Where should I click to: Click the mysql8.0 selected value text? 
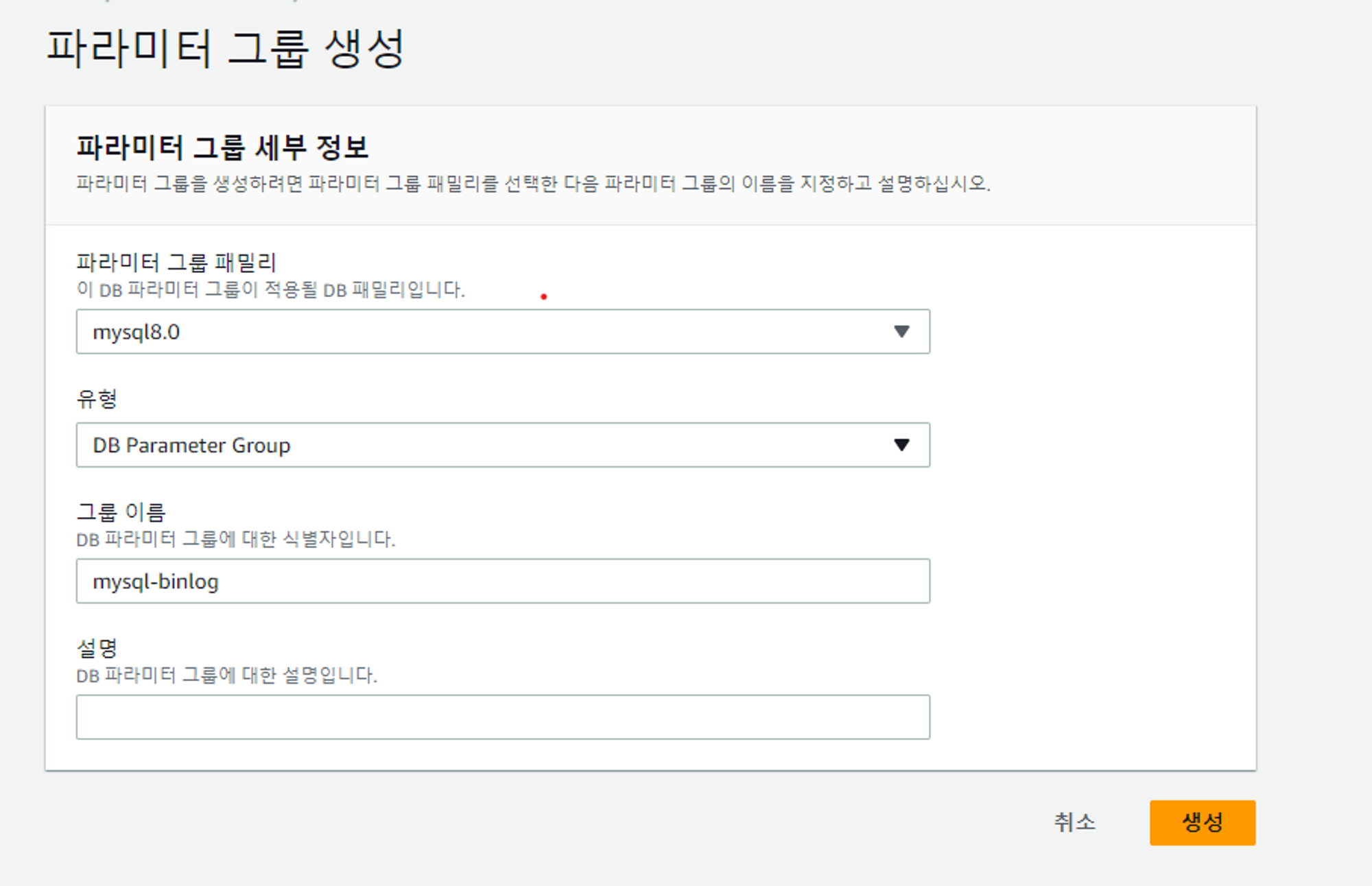coord(136,333)
